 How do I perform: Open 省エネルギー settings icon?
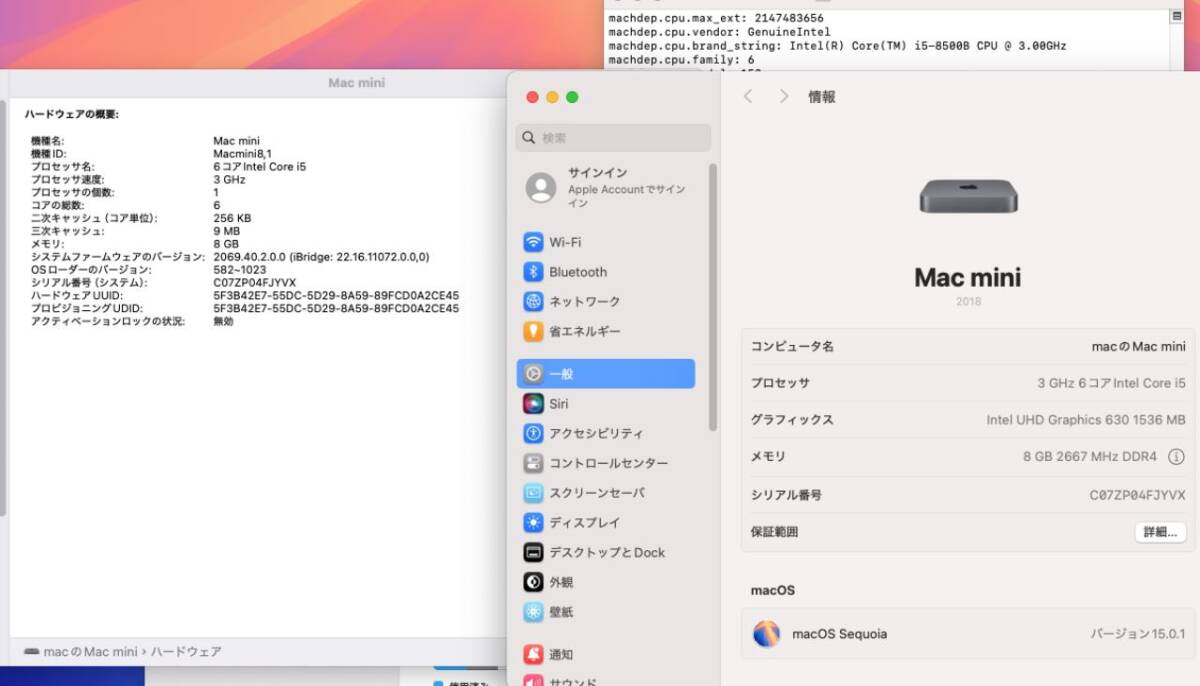[x=533, y=331]
